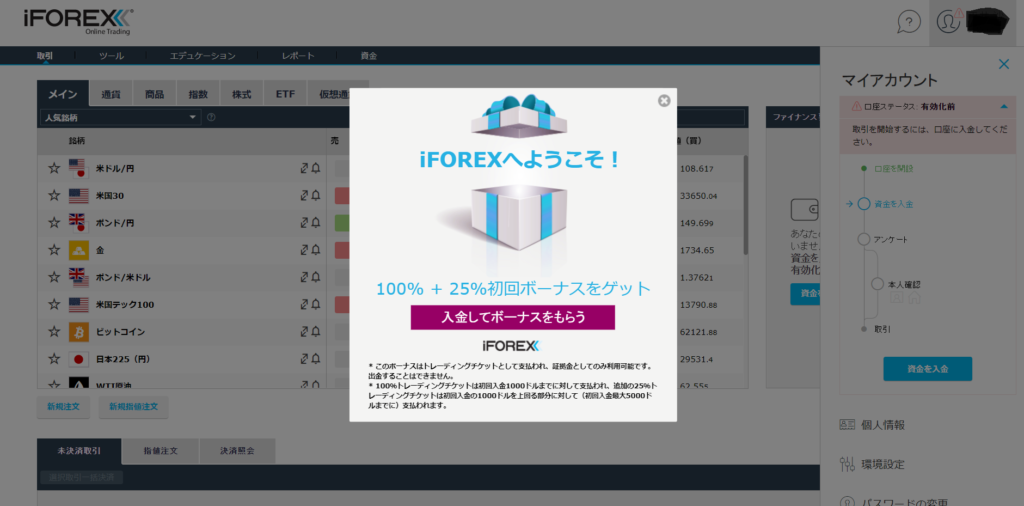The image size is (1024, 506).
Task: Open chart icon for 米ドル/円
Action: pyautogui.click(x=304, y=168)
